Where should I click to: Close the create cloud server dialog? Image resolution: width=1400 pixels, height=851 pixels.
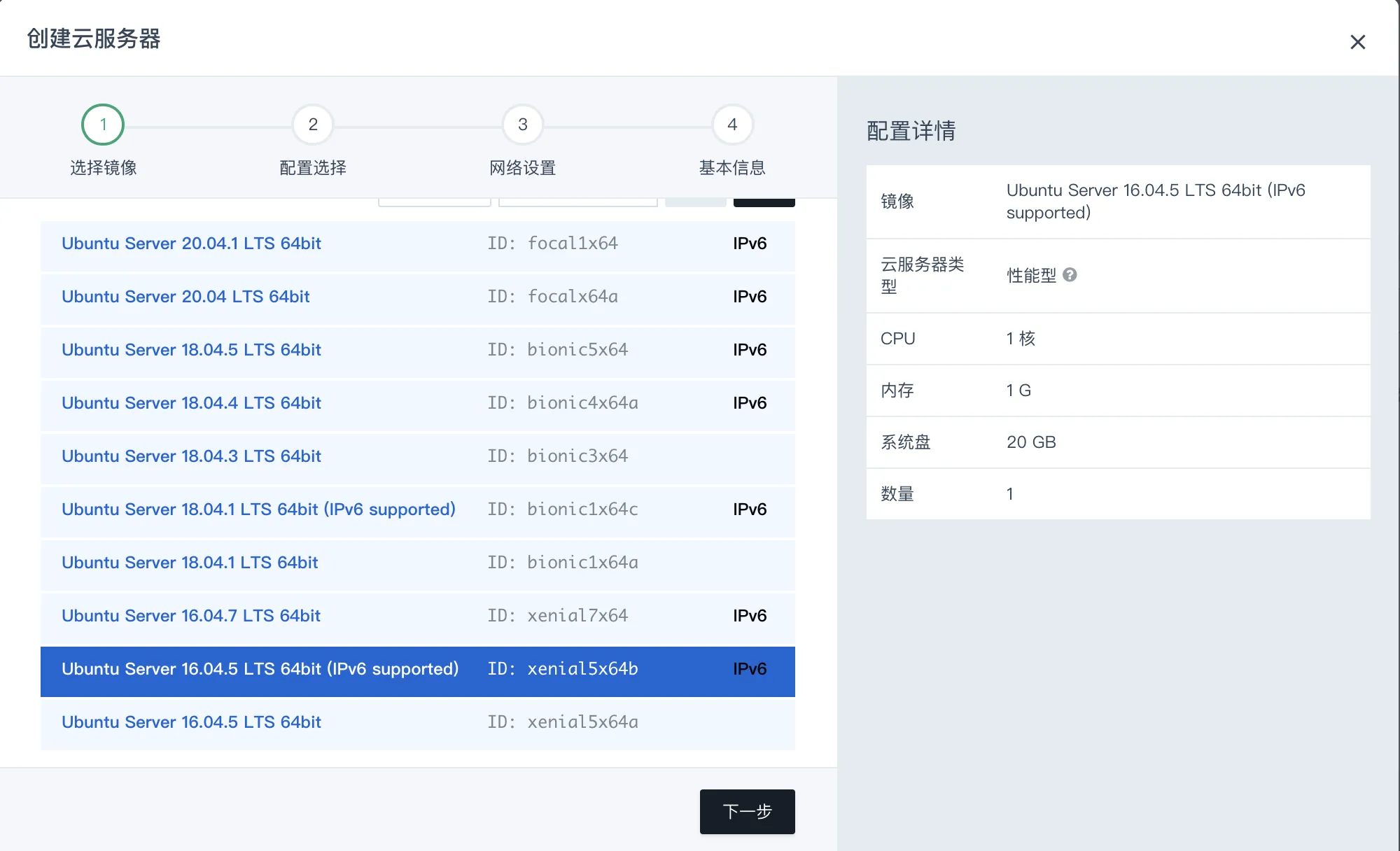coord(1357,42)
